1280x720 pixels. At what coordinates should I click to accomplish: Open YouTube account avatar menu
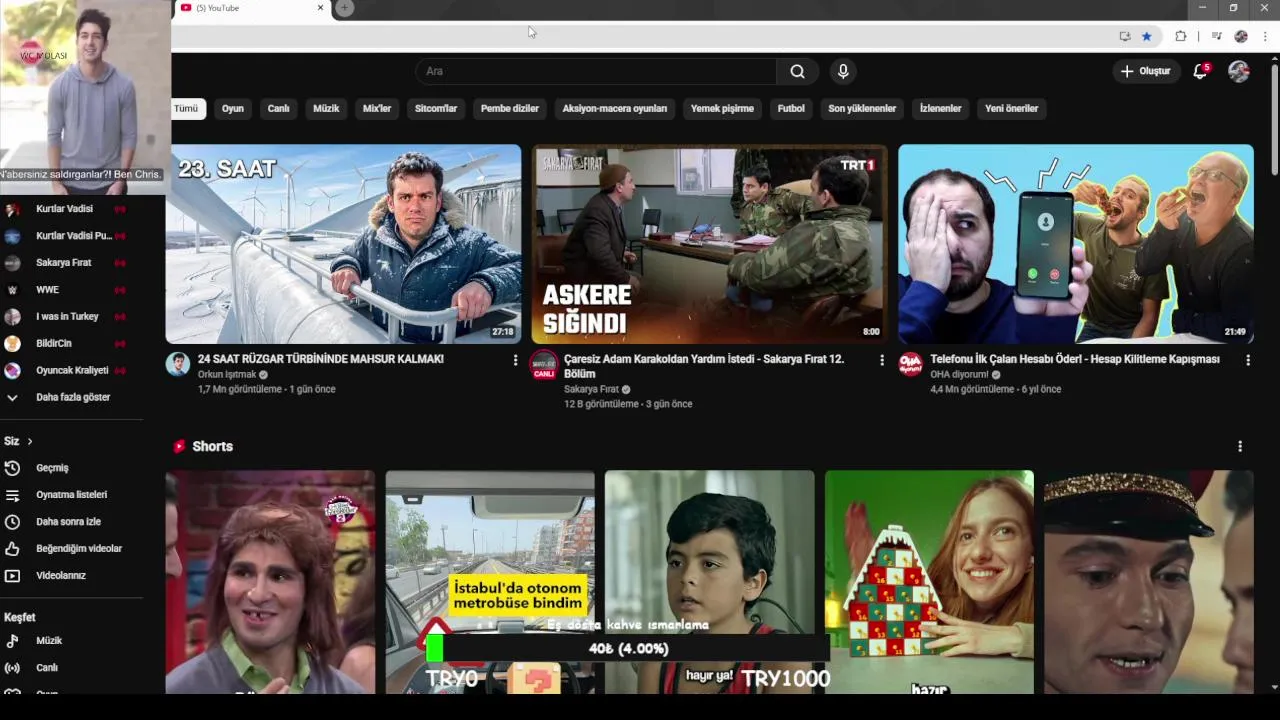[1239, 71]
